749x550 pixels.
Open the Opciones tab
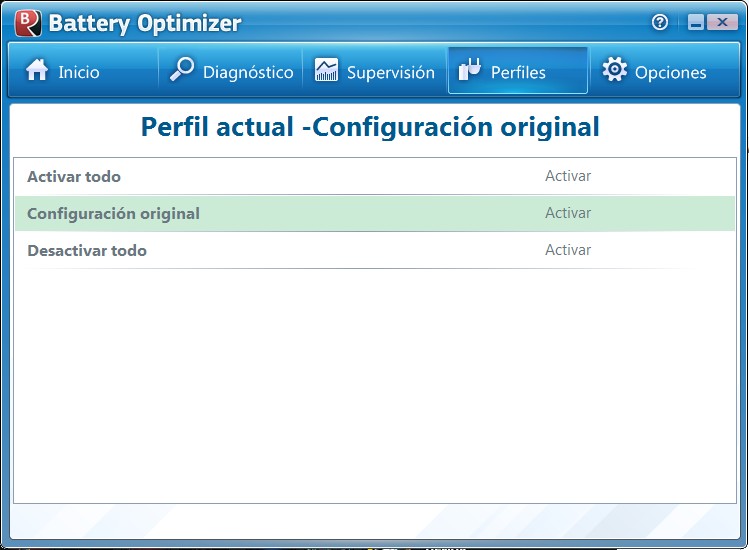[663, 70]
